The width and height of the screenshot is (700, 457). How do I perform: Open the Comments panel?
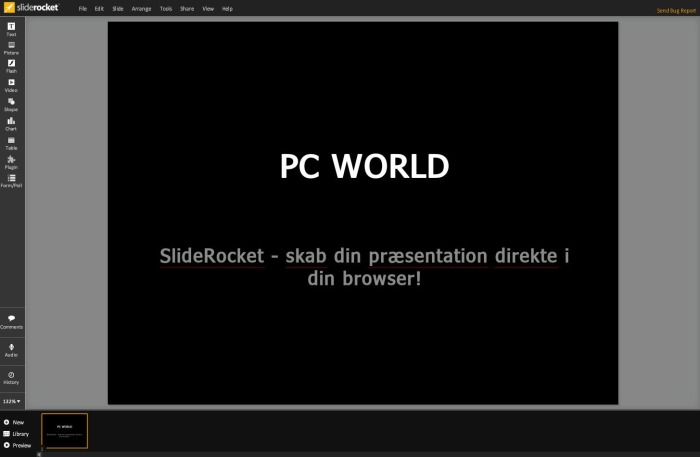click(x=12, y=322)
